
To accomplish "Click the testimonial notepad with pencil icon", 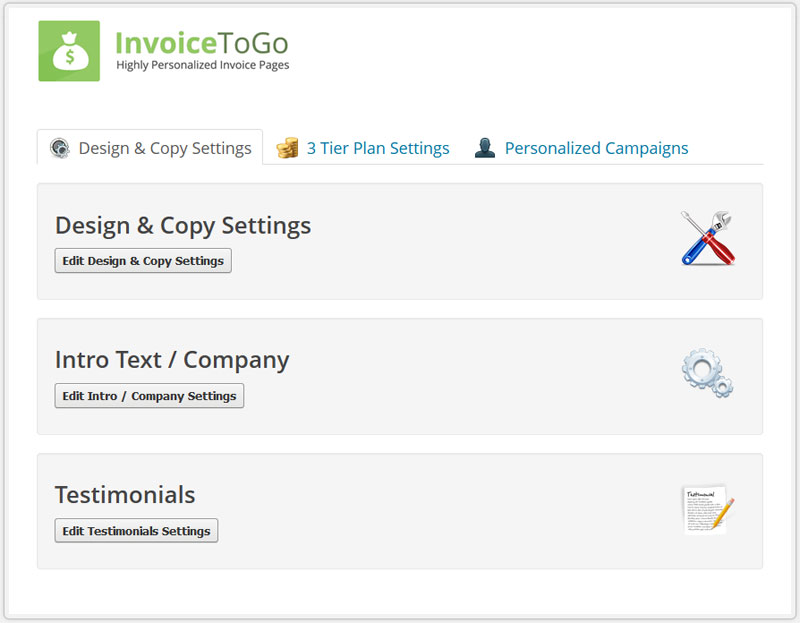I will click(x=708, y=509).
